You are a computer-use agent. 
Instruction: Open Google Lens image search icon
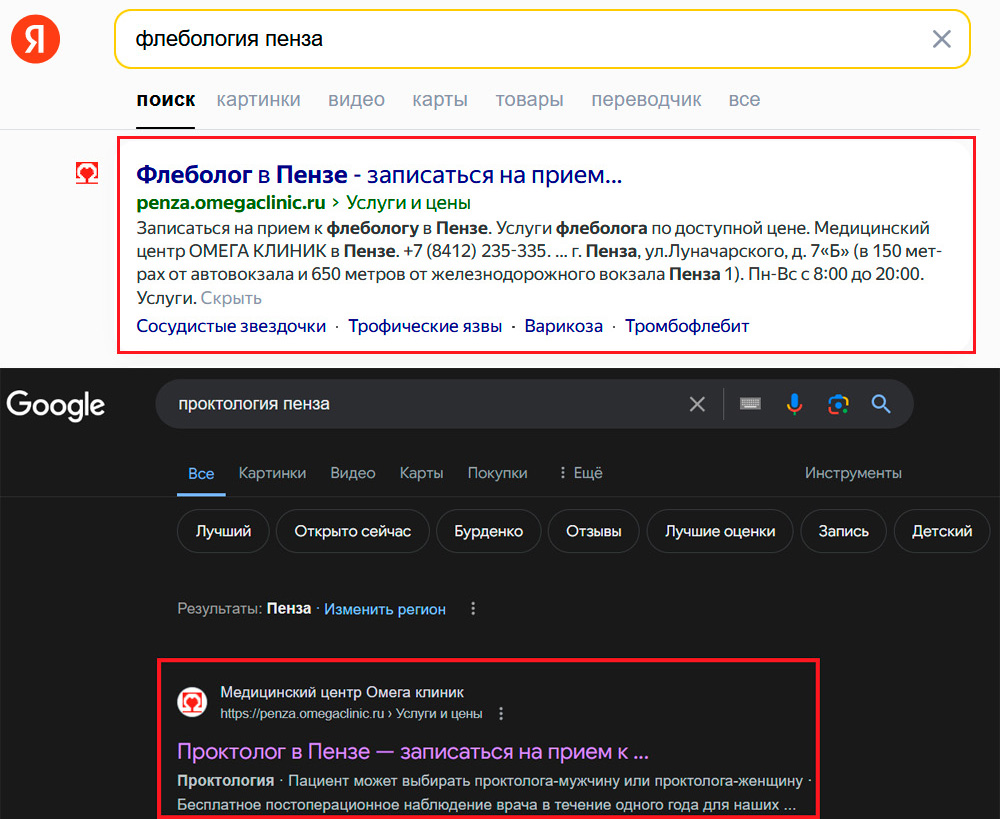[838, 404]
